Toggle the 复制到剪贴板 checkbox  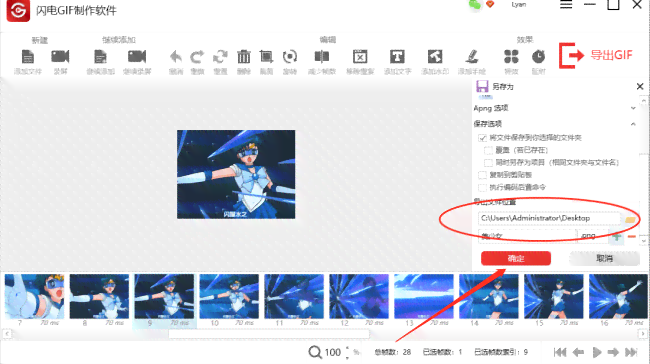point(482,175)
